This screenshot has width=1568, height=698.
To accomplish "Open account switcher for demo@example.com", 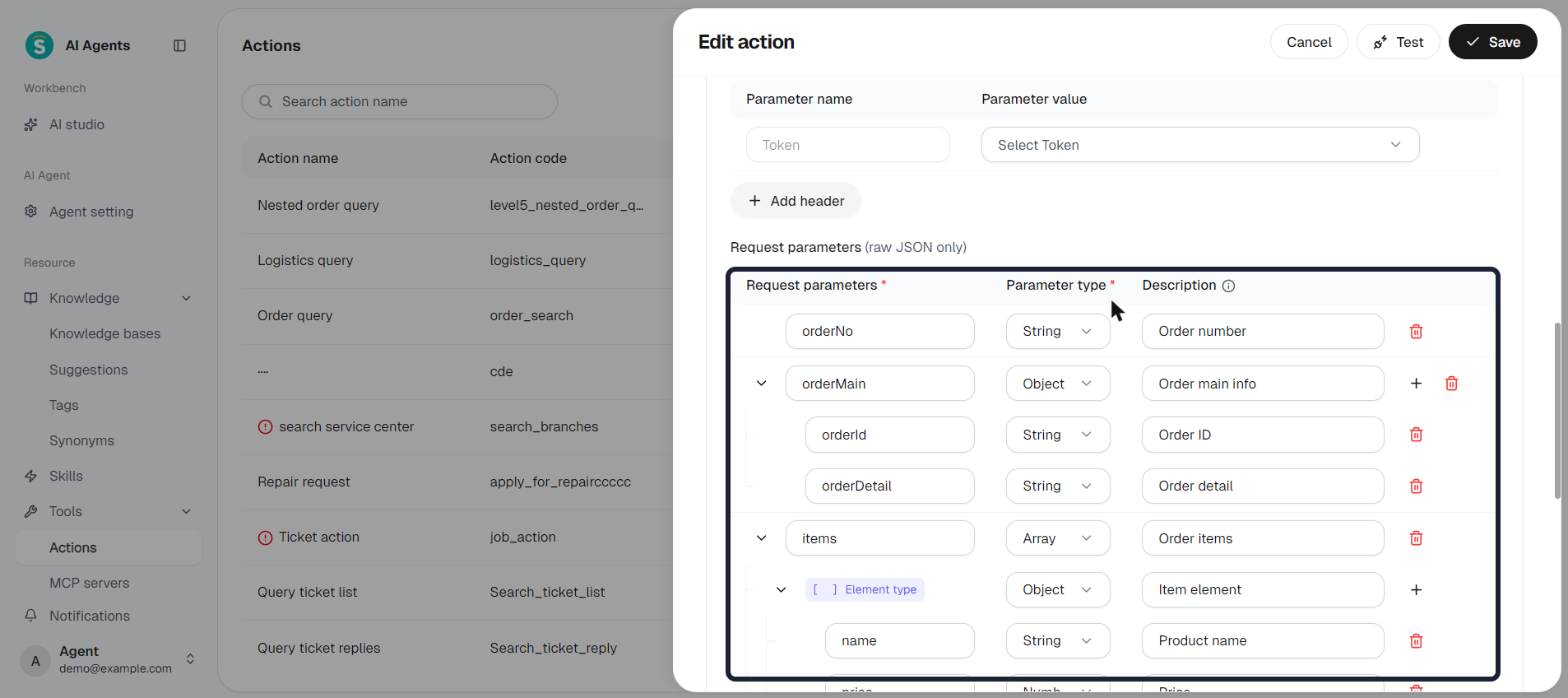I will [190, 660].
